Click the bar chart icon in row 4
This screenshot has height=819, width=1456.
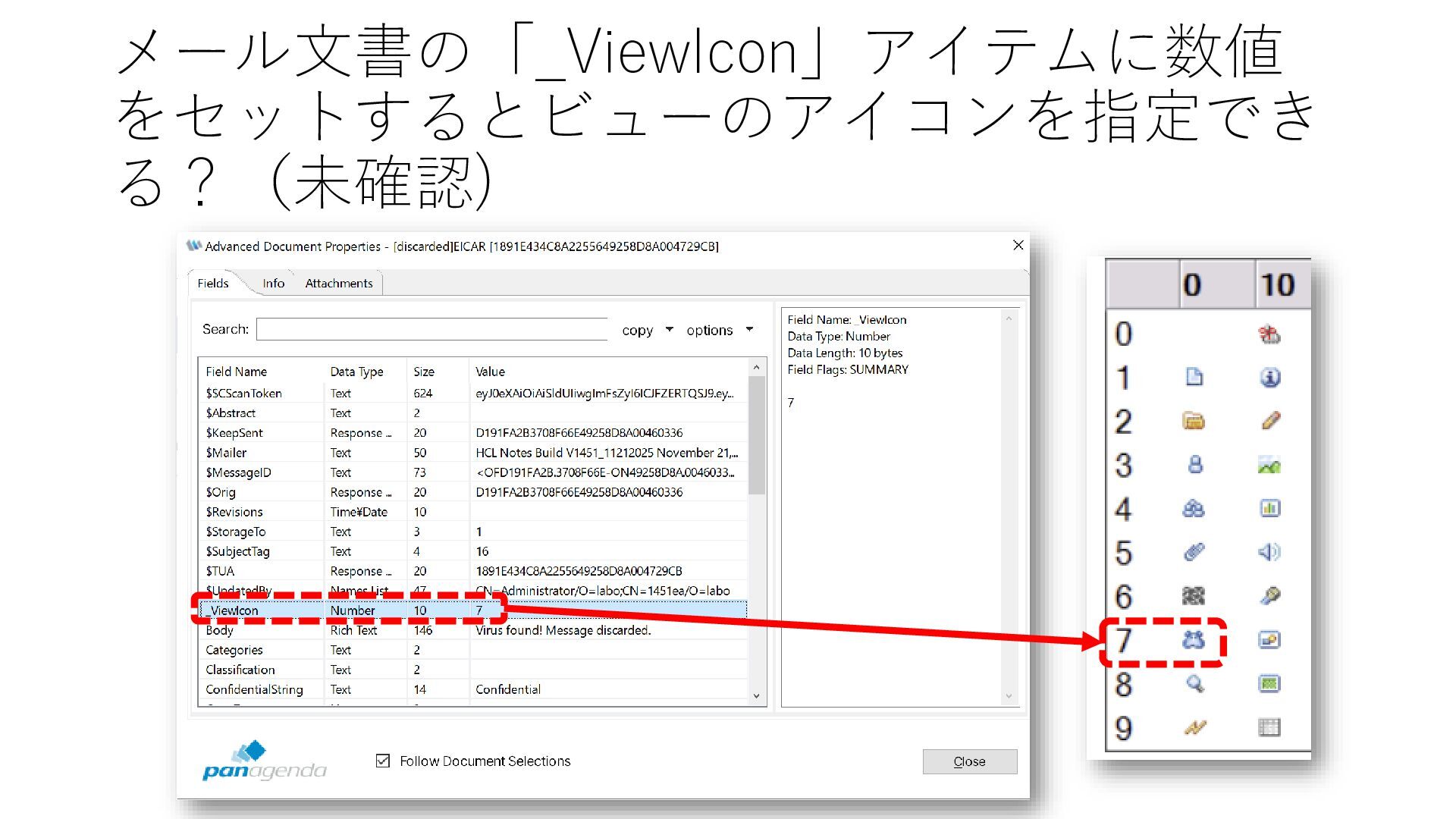point(1270,508)
